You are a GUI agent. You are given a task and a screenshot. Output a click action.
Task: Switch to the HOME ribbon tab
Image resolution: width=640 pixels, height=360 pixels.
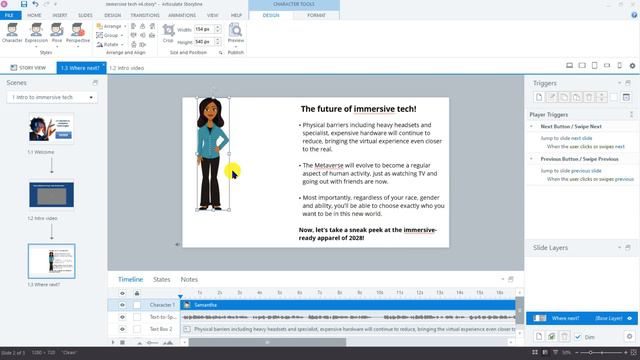pyautogui.click(x=34, y=15)
